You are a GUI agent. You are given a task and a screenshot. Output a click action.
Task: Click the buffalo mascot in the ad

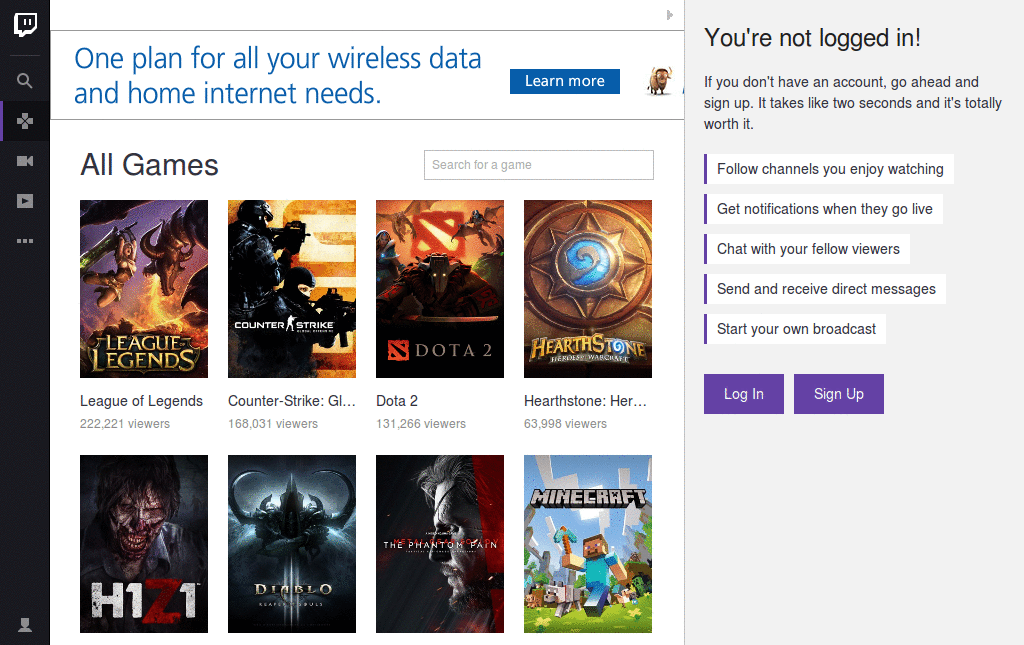[x=660, y=81]
